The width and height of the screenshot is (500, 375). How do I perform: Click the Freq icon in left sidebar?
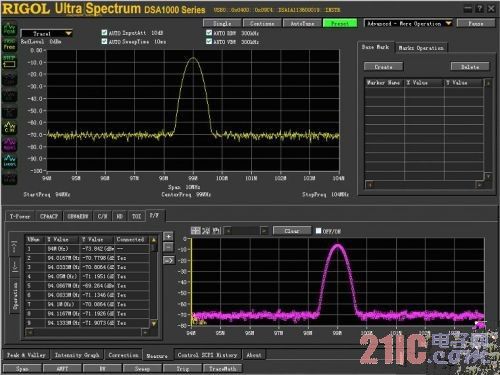(x=9, y=45)
